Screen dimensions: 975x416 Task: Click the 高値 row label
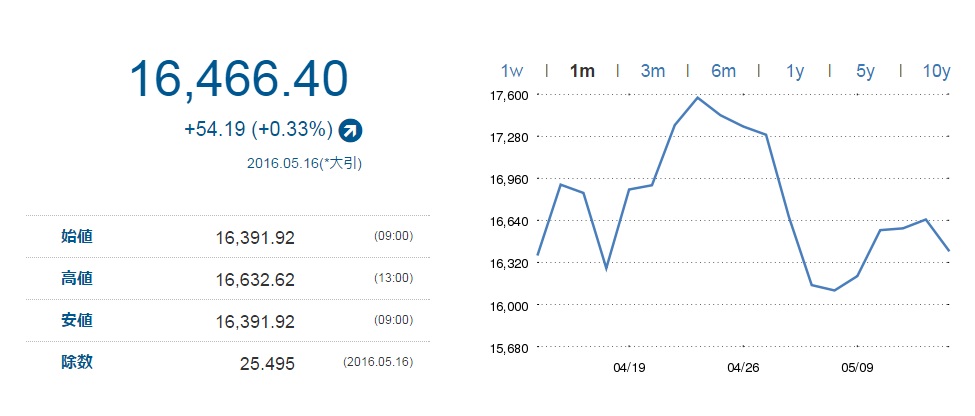tap(77, 278)
